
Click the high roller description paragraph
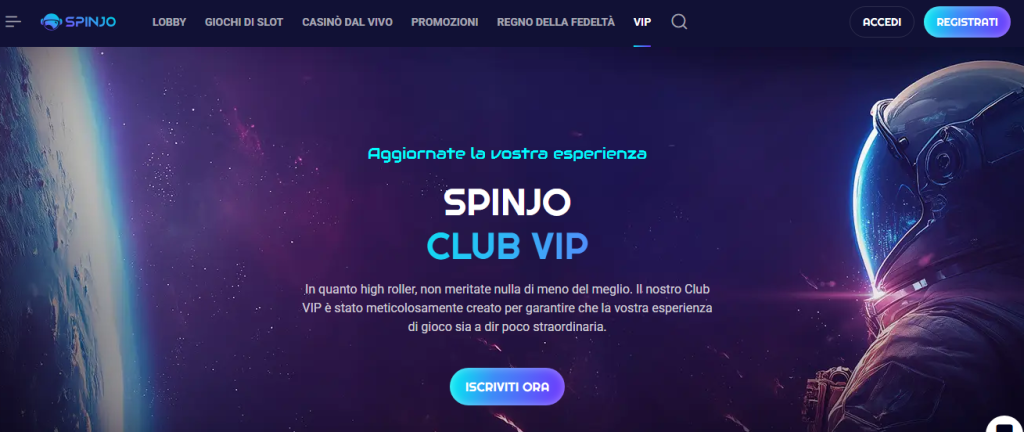507,308
